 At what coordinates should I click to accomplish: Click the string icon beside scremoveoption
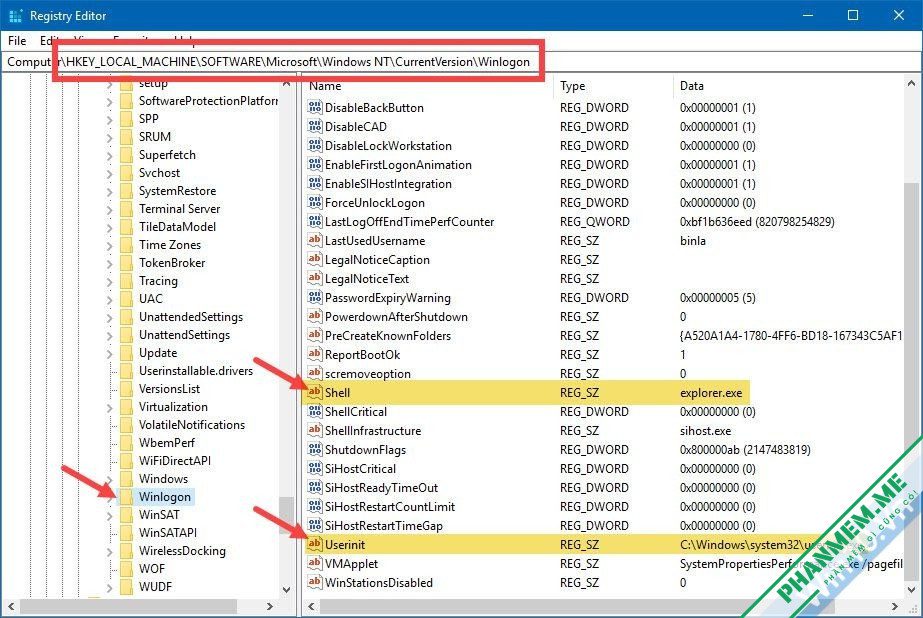click(315, 373)
